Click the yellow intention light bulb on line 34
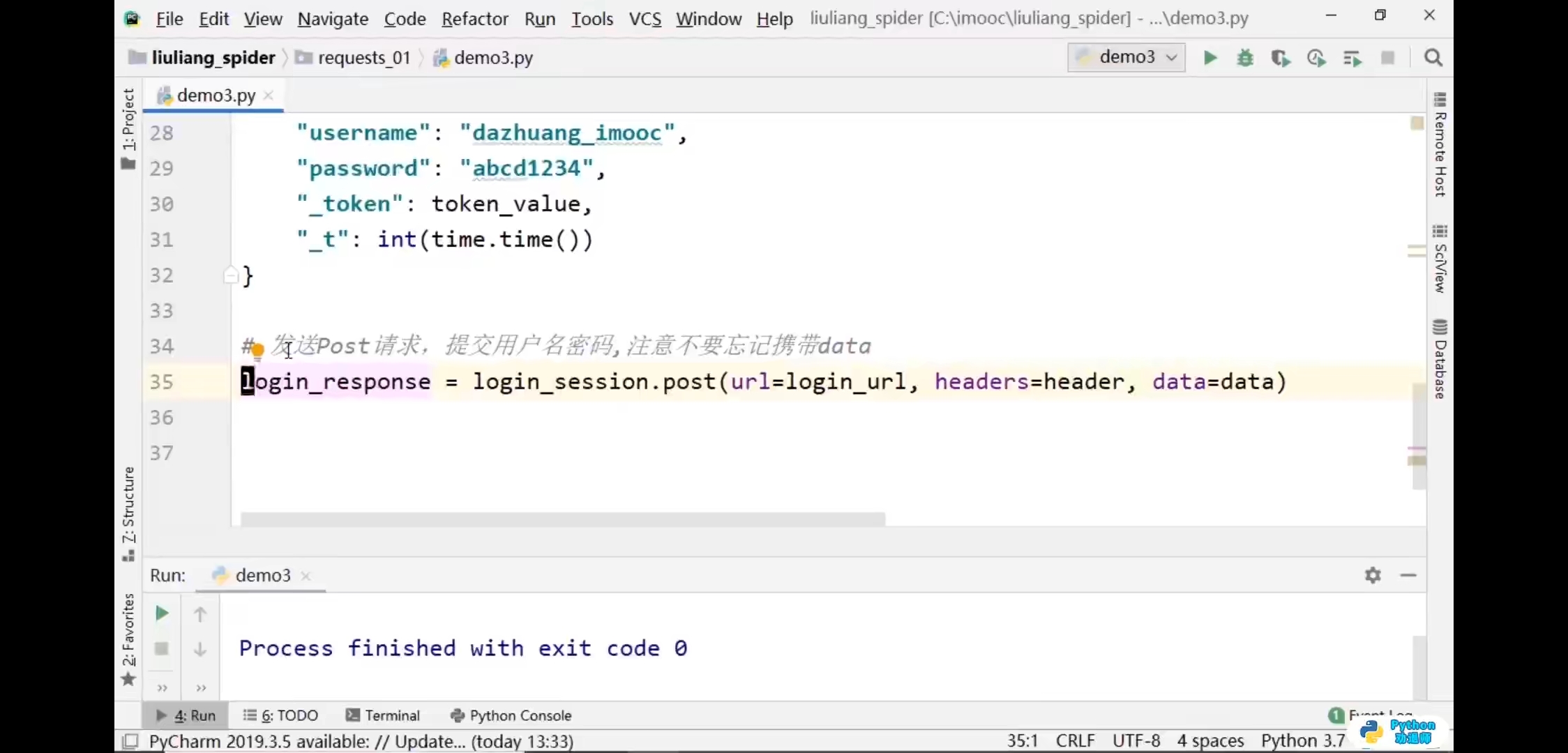Viewport: 1568px width, 753px height. pyautogui.click(x=258, y=350)
